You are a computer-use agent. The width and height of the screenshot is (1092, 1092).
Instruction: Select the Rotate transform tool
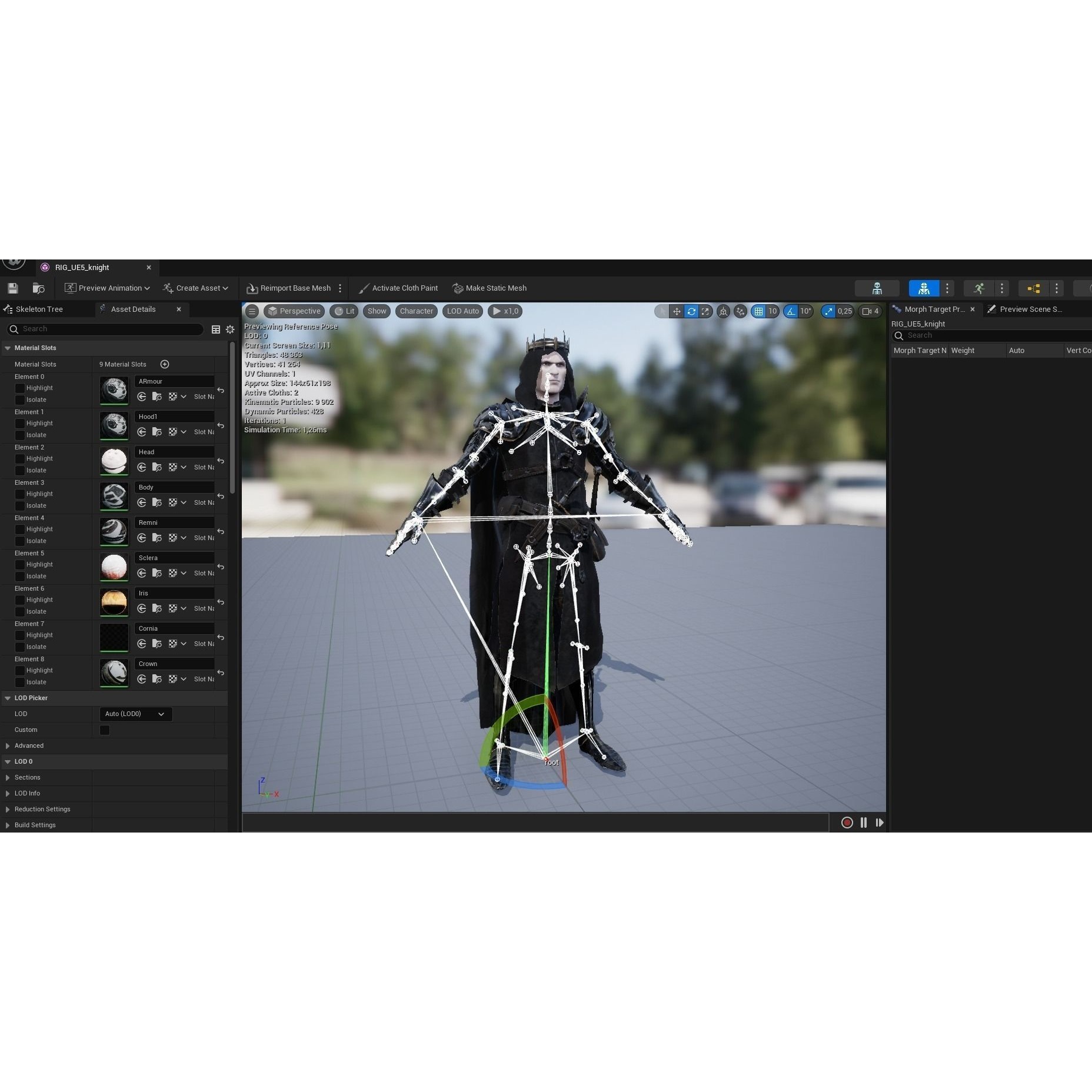691,311
